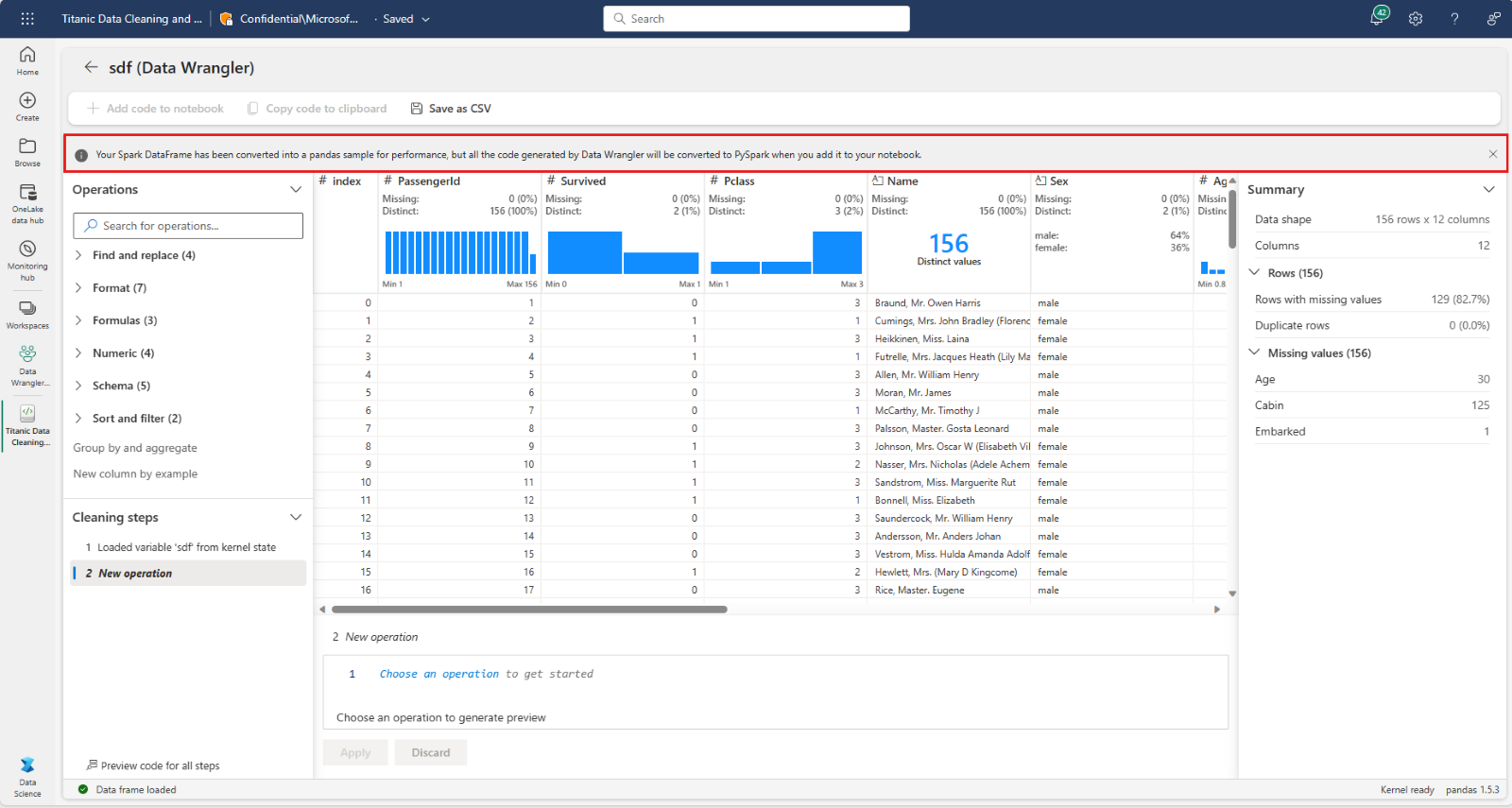Select step 1 Loaded variable 'sdf'

pos(187,547)
